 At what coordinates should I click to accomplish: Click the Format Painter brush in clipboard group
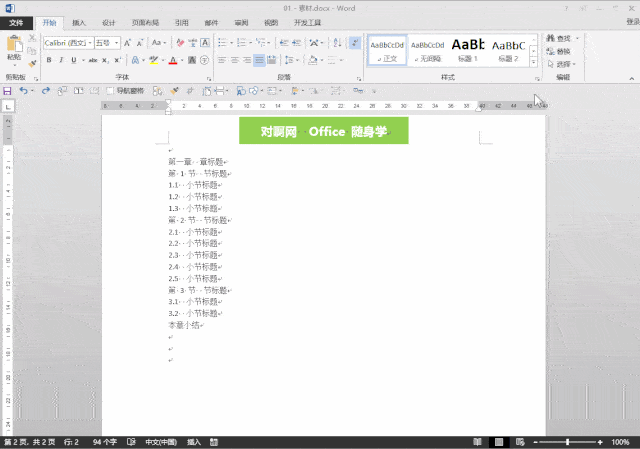click(32, 64)
